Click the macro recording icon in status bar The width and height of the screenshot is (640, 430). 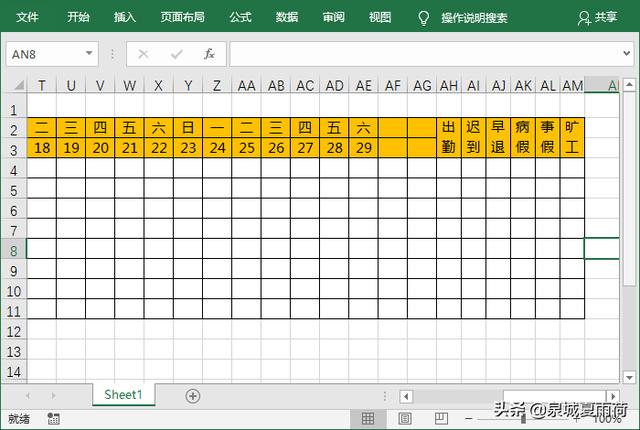53,419
